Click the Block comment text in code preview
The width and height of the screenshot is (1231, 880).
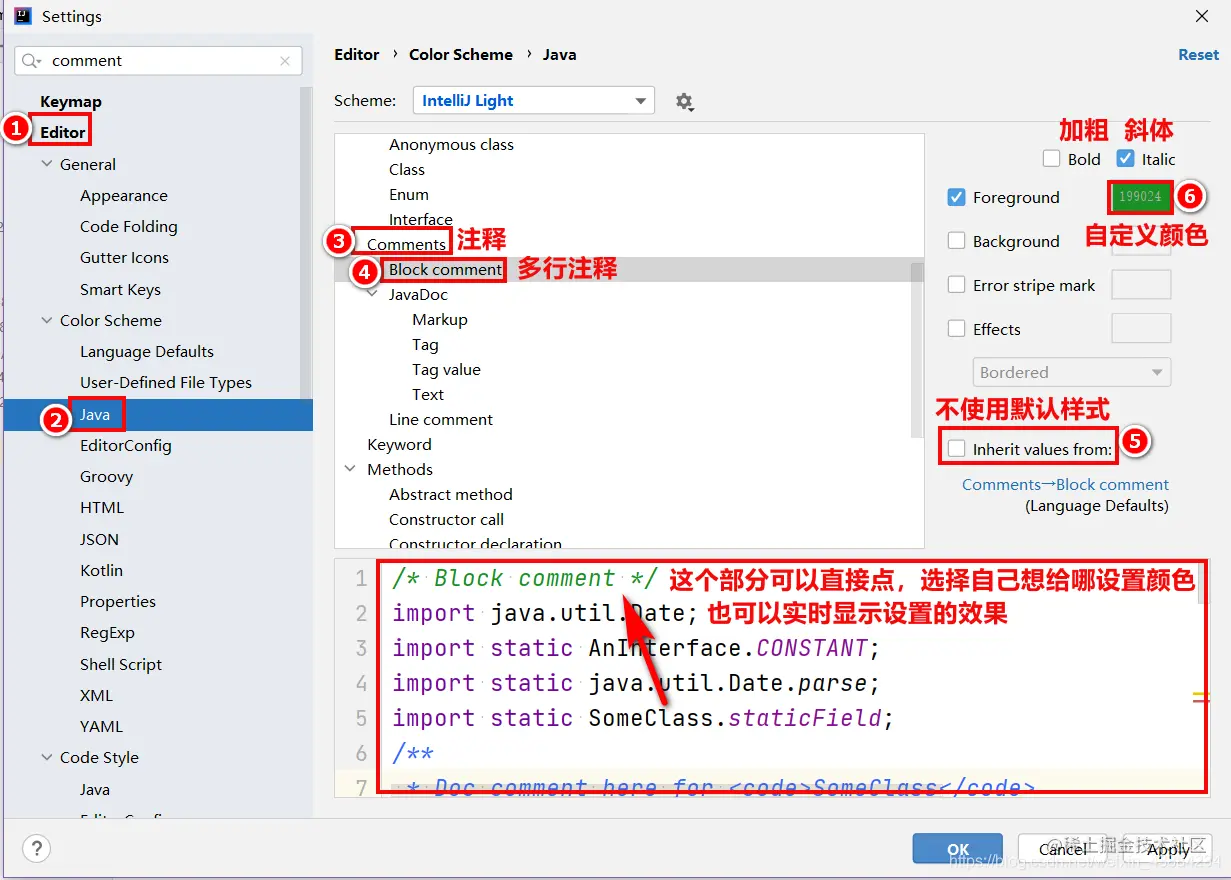point(525,579)
